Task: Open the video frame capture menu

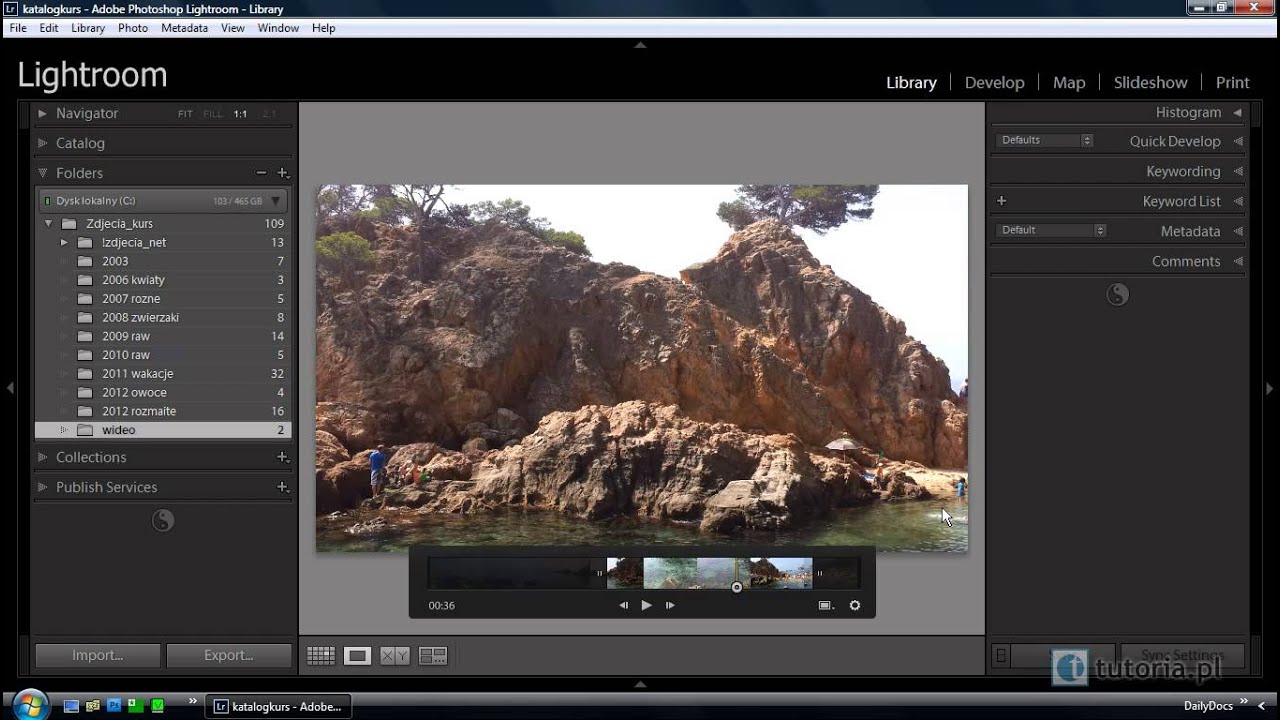Action: (826, 605)
